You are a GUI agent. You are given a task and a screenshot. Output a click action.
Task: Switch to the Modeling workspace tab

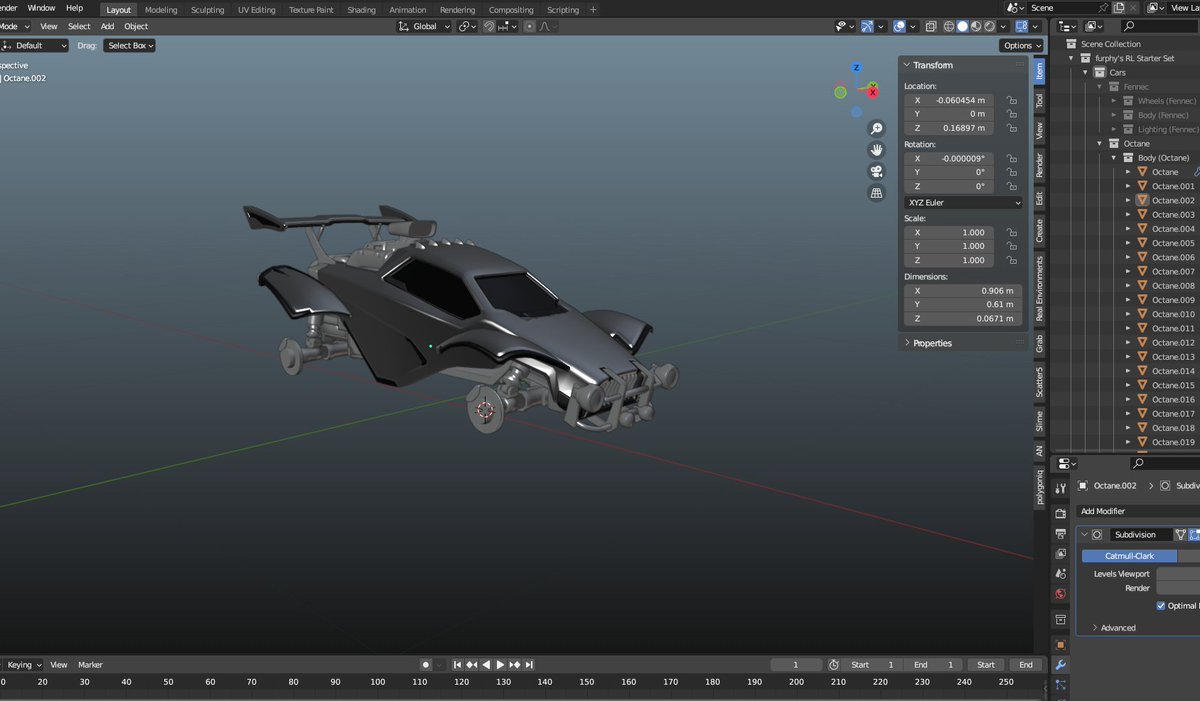(x=161, y=10)
